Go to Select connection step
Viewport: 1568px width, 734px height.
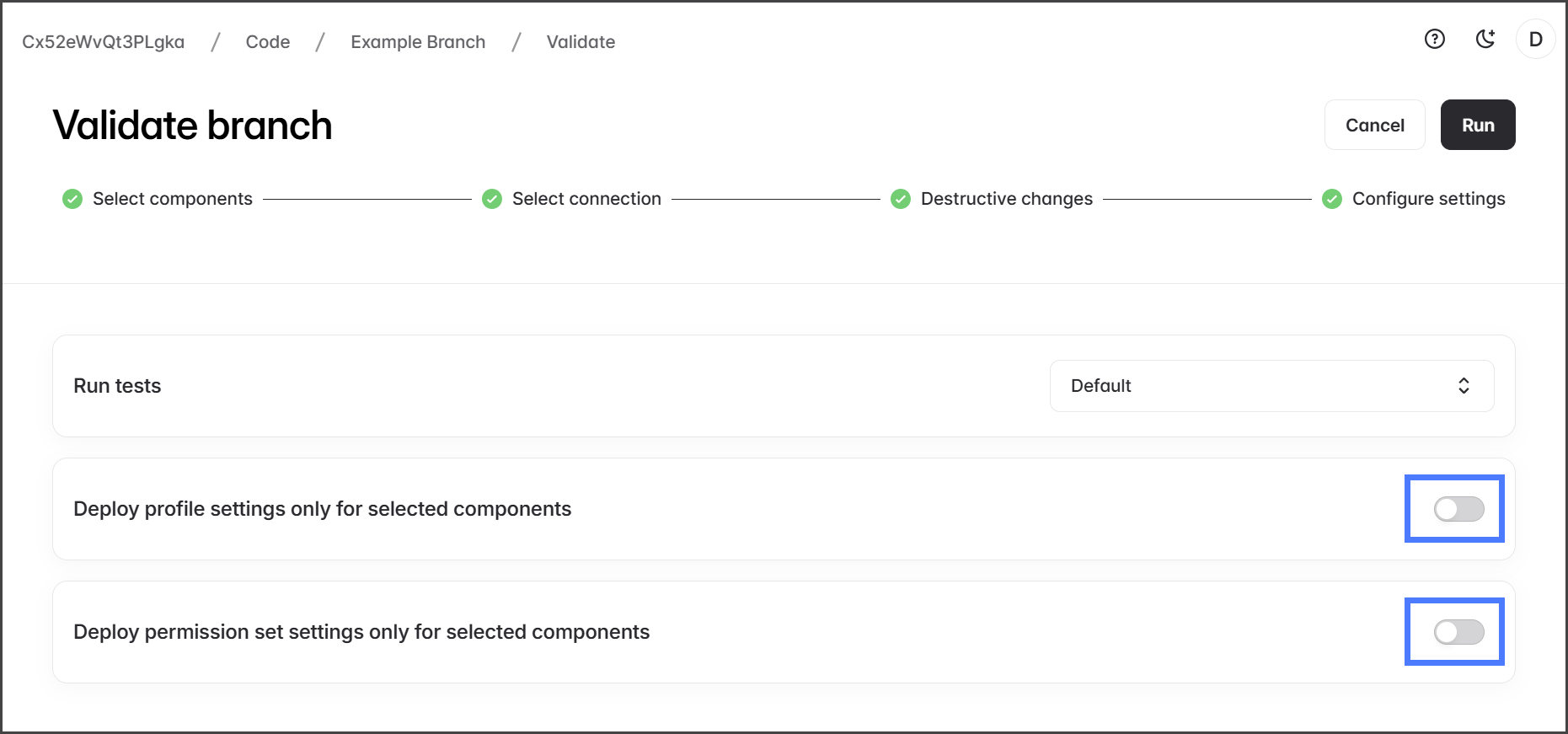(586, 199)
